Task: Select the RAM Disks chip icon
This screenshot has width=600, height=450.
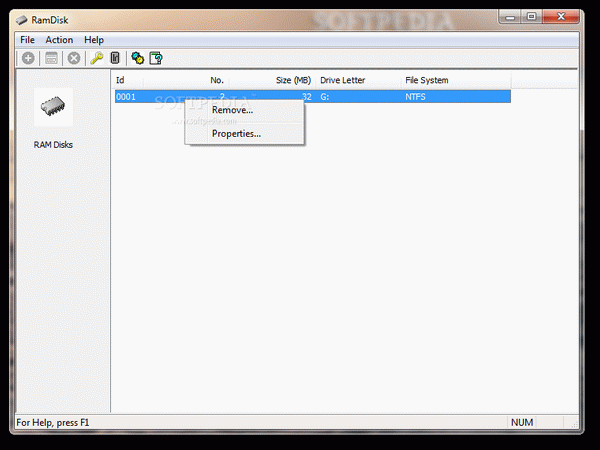Action: (x=53, y=107)
